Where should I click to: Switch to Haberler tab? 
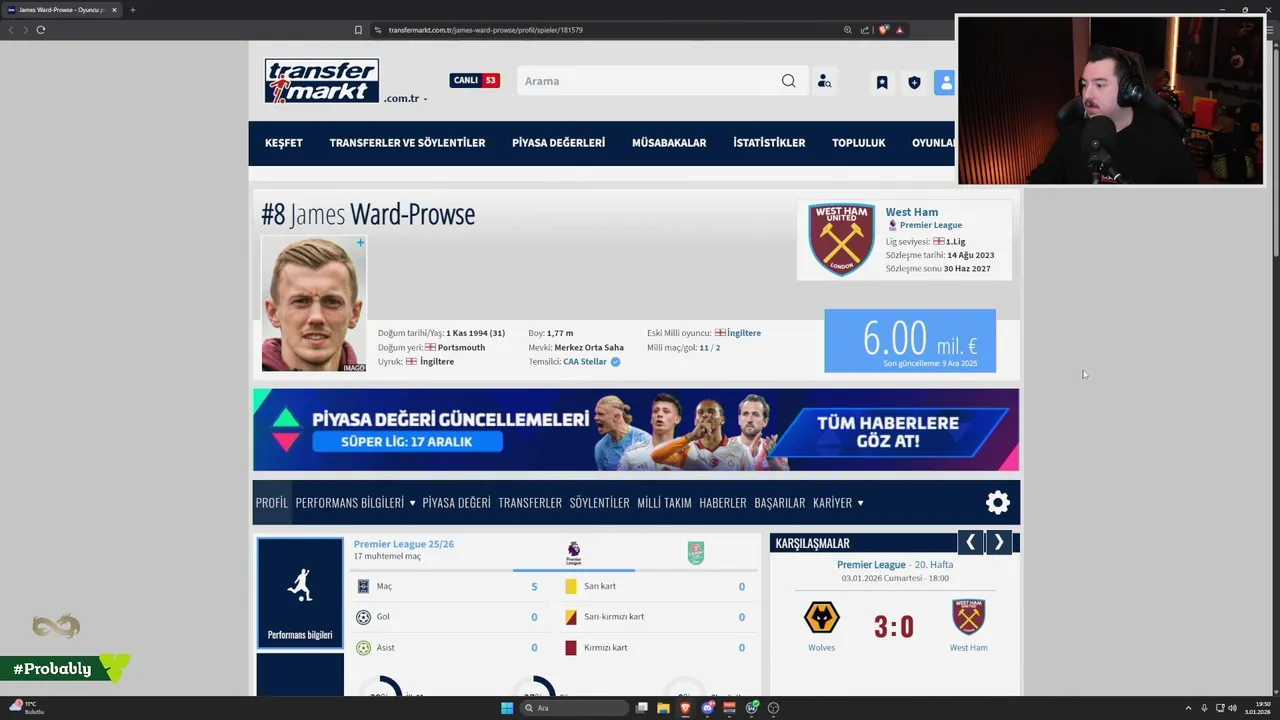pos(723,503)
